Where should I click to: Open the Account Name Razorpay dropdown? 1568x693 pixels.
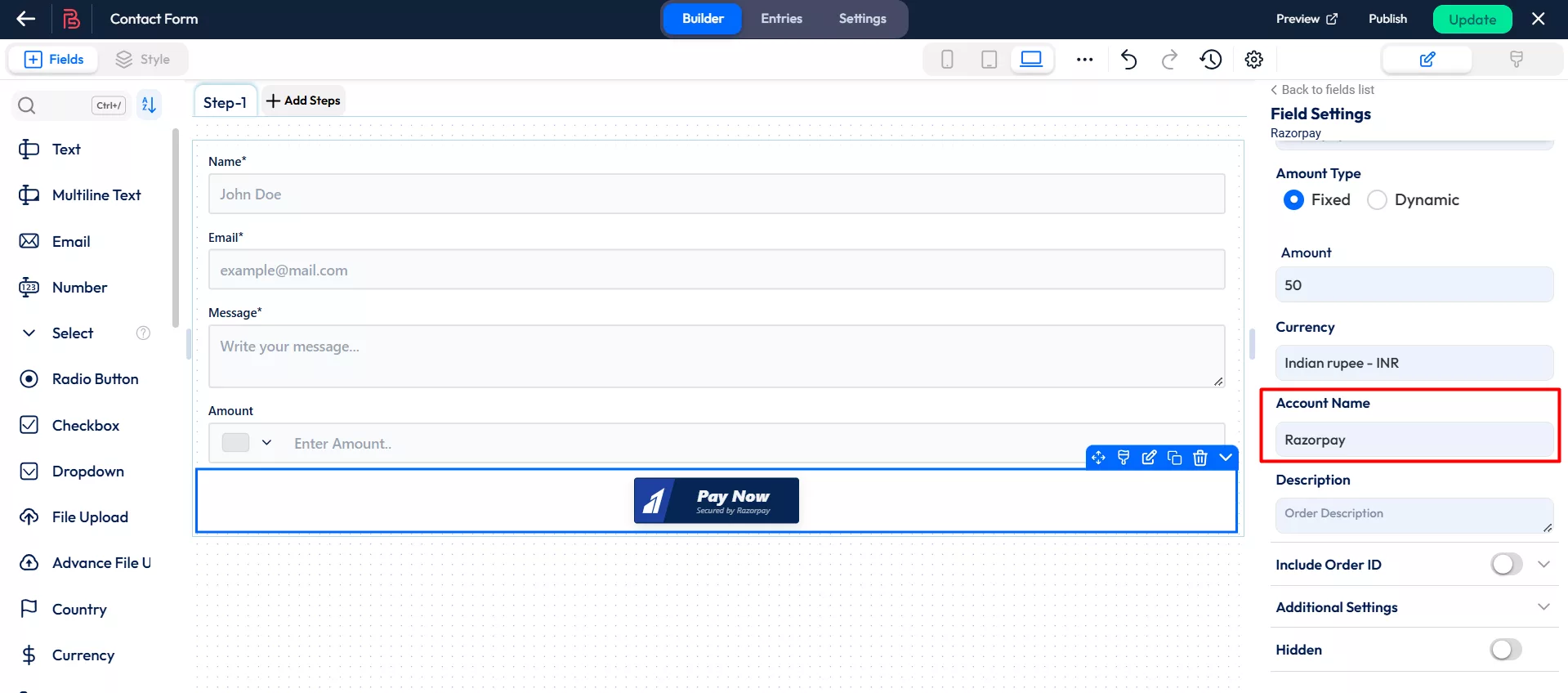click(1414, 440)
